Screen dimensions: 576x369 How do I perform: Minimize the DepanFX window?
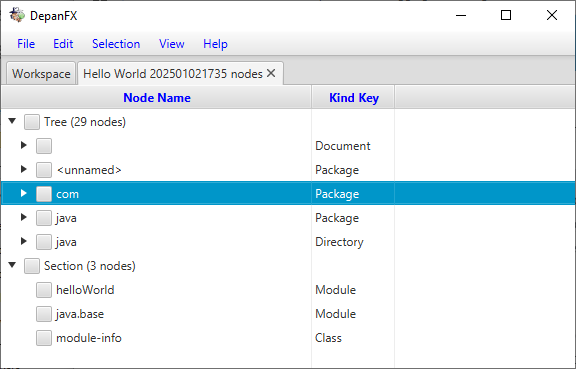click(x=461, y=15)
